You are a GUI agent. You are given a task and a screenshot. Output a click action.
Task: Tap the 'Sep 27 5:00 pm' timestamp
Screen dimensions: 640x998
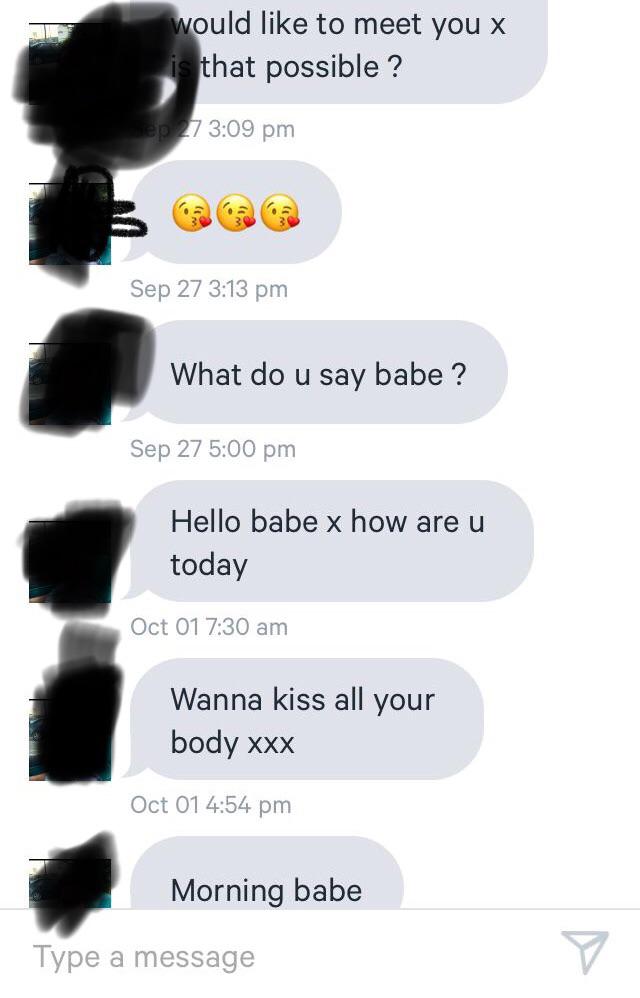(212, 449)
